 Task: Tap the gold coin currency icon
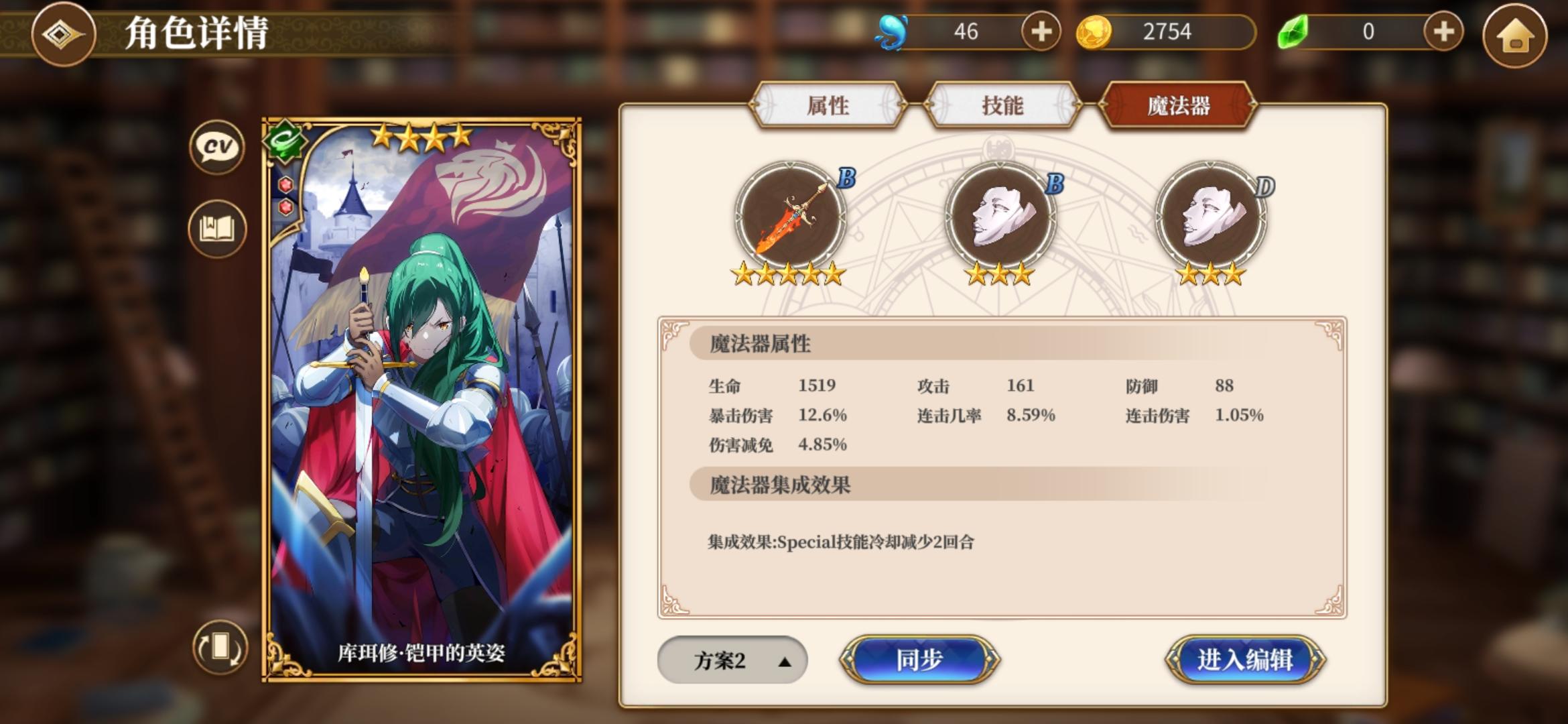pyautogui.click(x=1094, y=32)
